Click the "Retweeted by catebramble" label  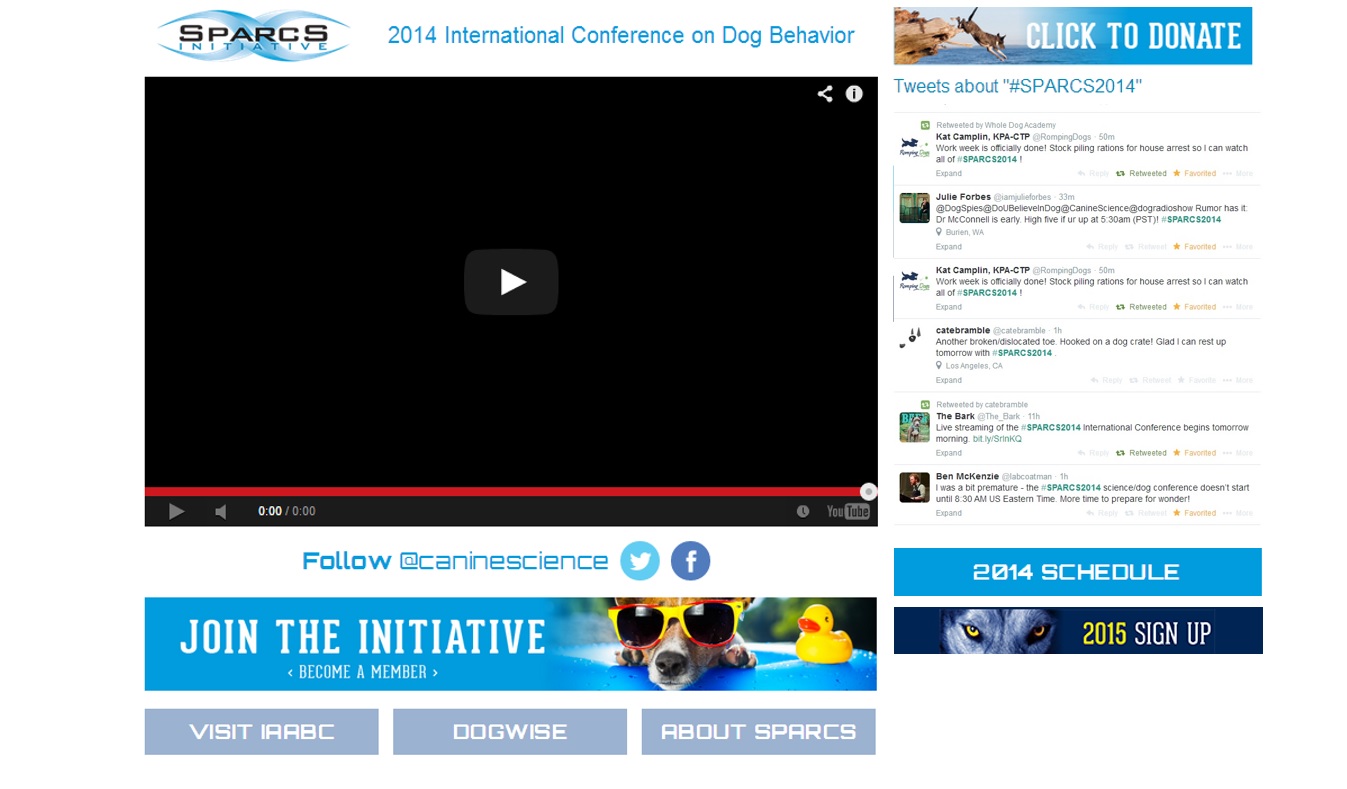(x=982, y=405)
